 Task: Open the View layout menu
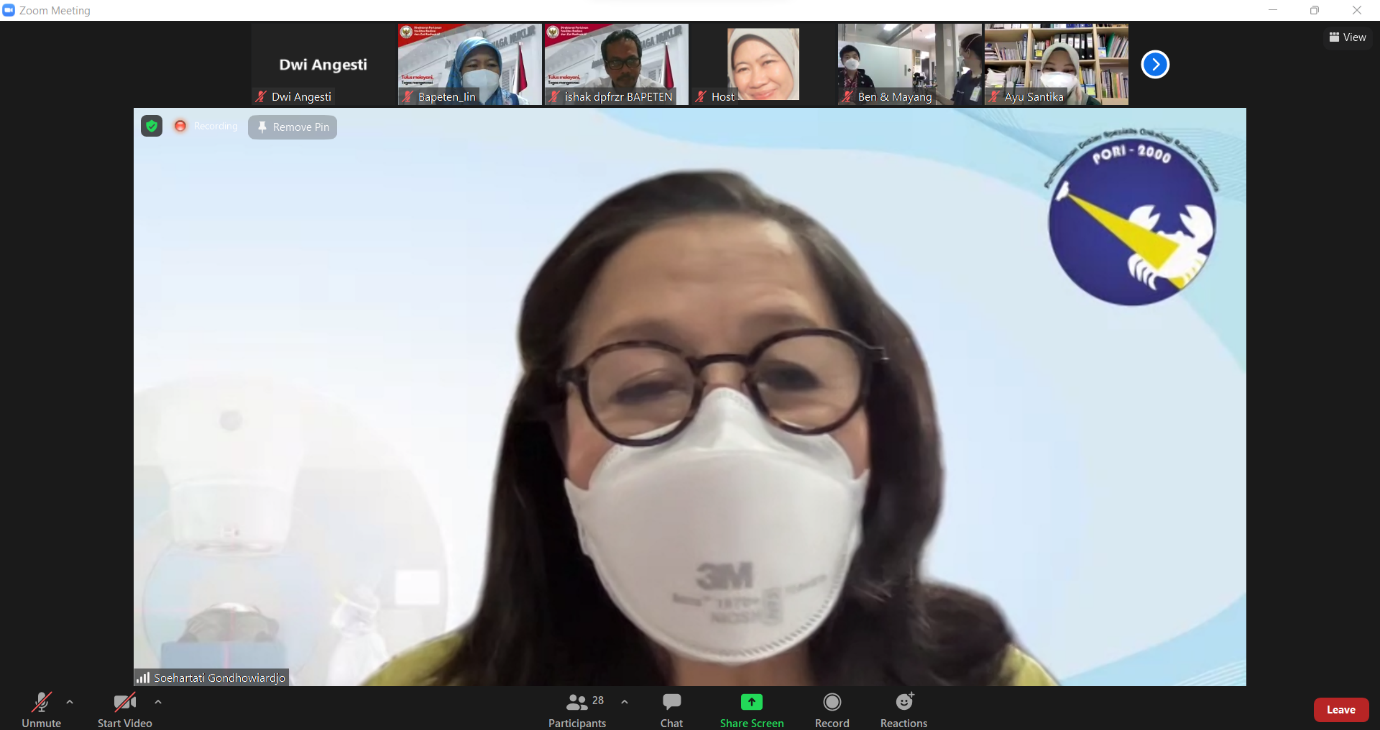click(x=1347, y=37)
